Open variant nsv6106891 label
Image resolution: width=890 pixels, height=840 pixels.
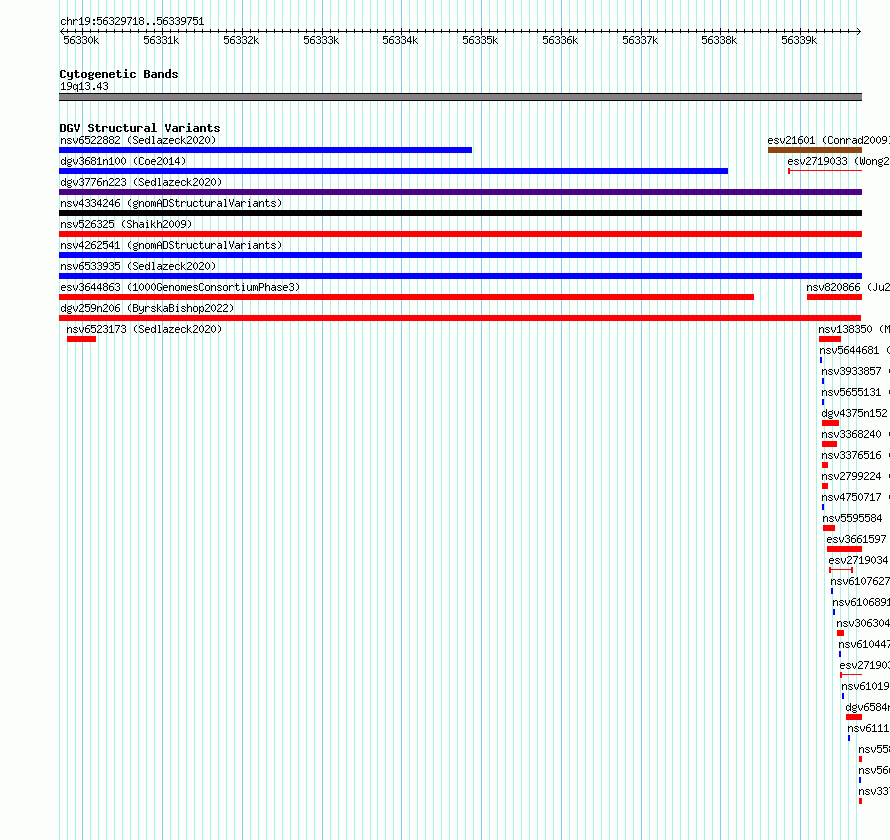(x=861, y=602)
